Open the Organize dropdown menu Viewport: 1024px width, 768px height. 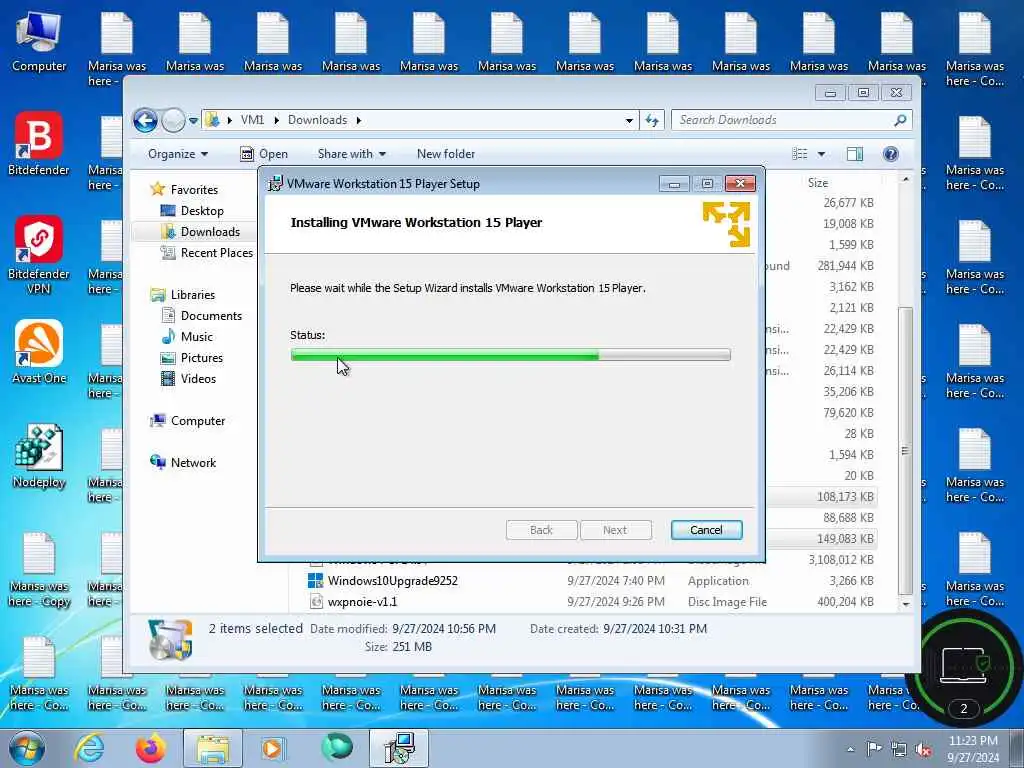point(178,154)
